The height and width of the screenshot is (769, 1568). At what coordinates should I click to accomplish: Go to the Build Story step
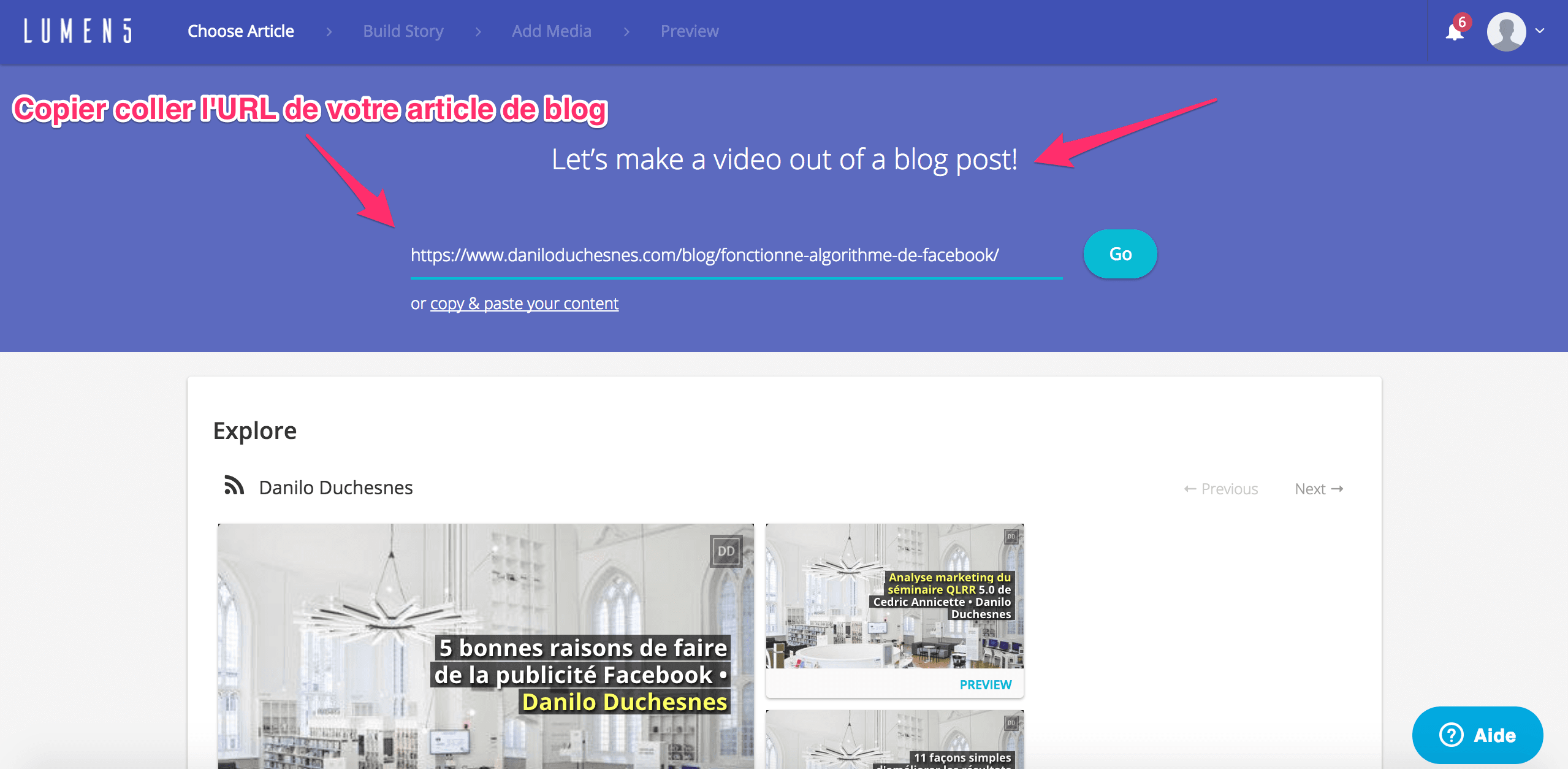[x=403, y=31]
